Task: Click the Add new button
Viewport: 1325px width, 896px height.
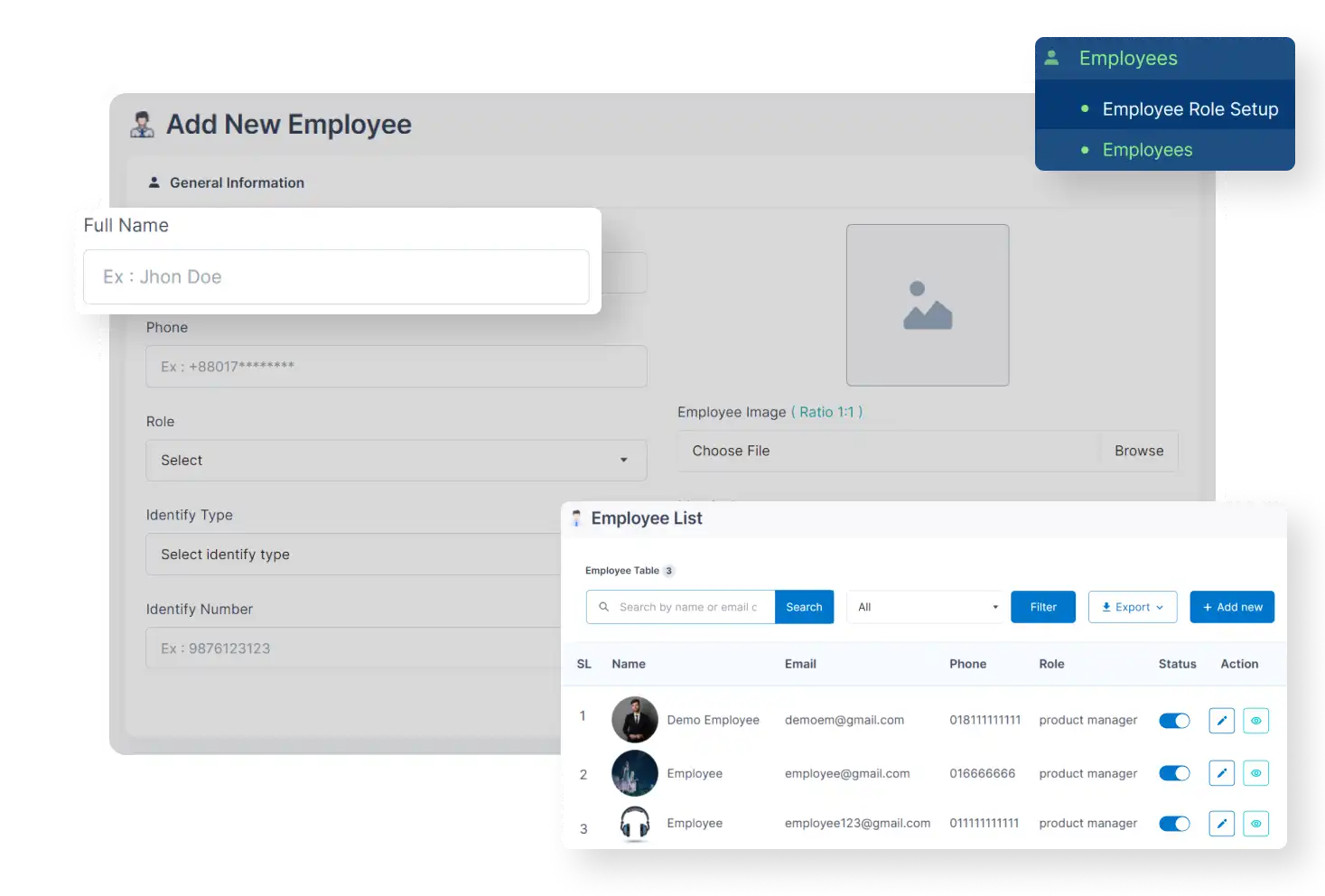Action: click(1231, 606)
